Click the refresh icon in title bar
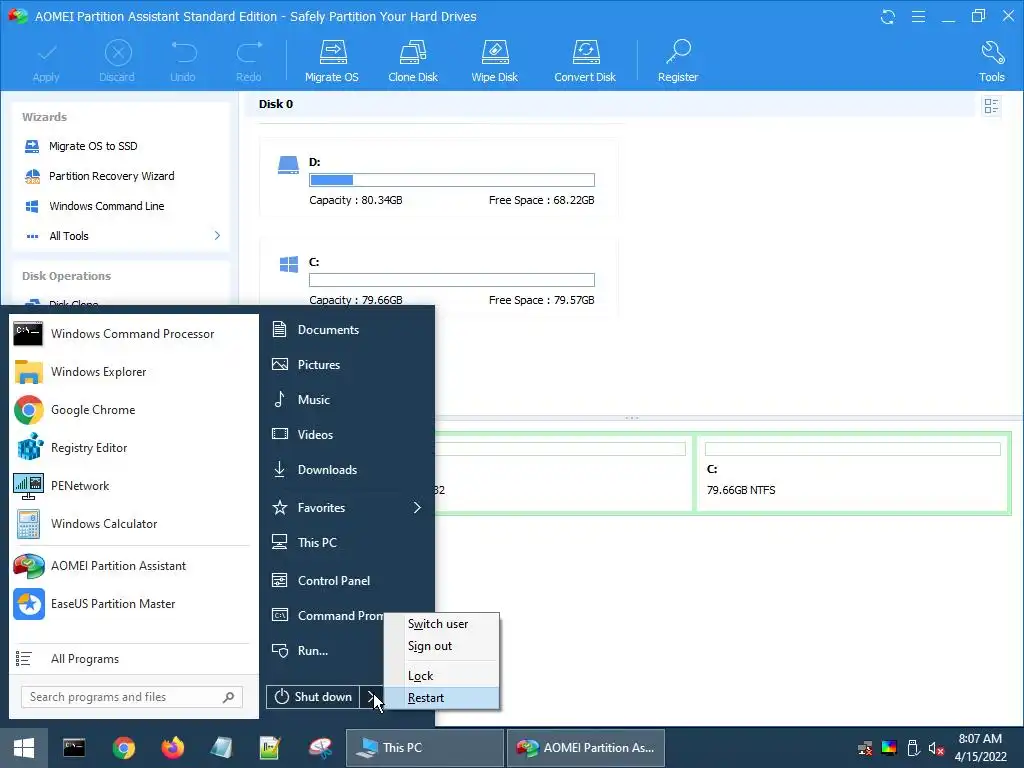This screenshot has height=768, width=1024. point(888,16)
